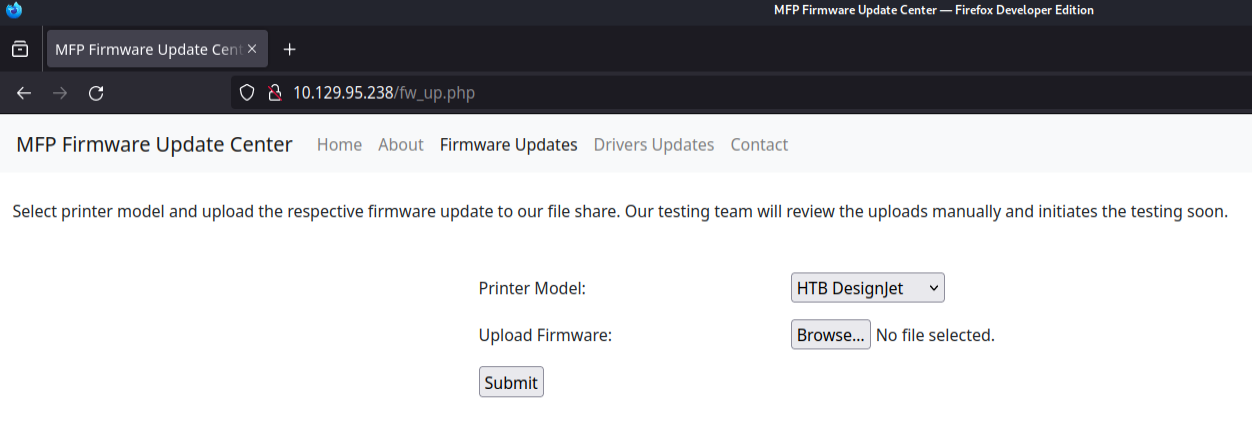Screen dimensions: 1252x427
Task: Click the forward navigation arrow
Action: click(x=60, y=93)
